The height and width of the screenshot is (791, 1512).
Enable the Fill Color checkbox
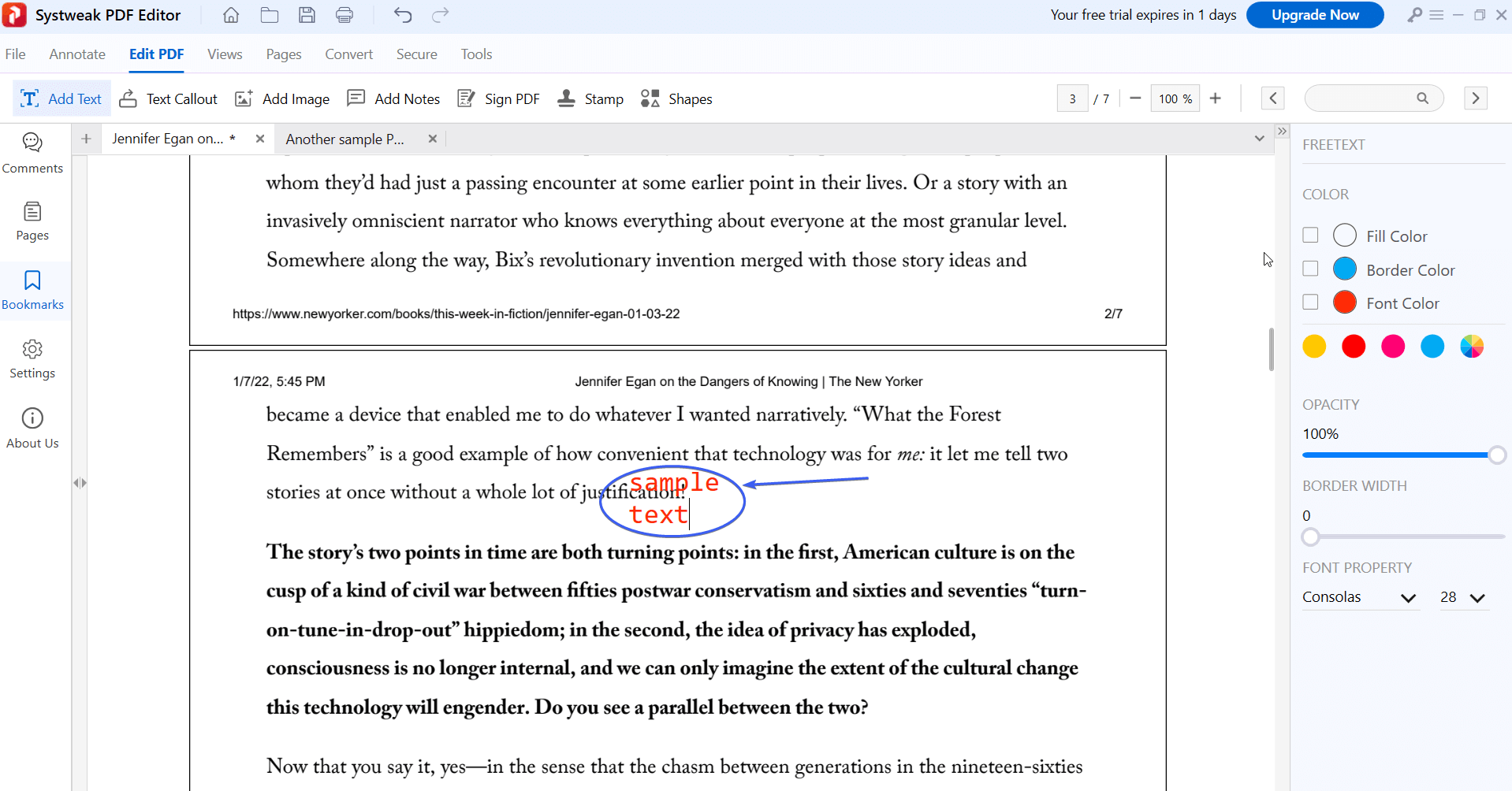click(x=1310, y=235)
